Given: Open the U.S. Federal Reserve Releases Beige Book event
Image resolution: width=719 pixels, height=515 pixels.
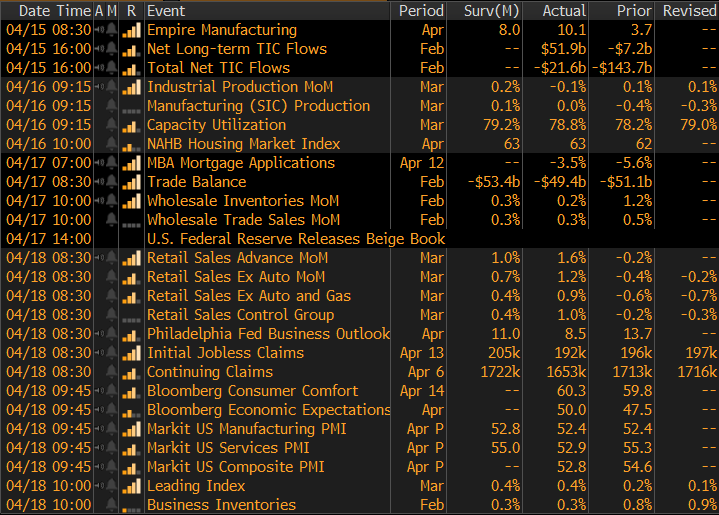Looking at the screenshot, I should coord(295,239).
